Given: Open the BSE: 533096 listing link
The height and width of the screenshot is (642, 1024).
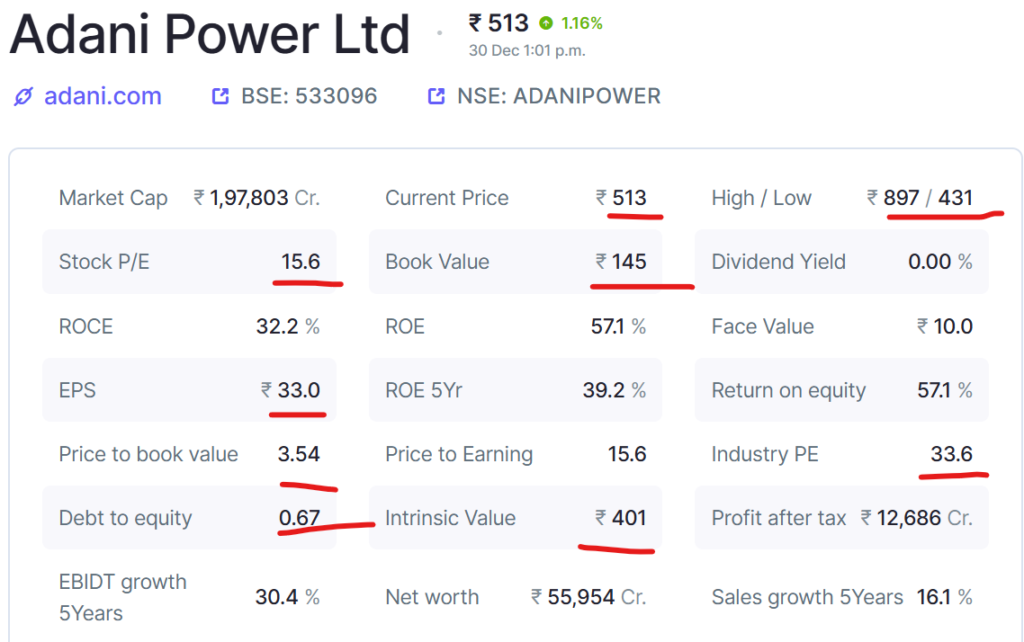Looking at the screenshot, I should pos(309,95).
